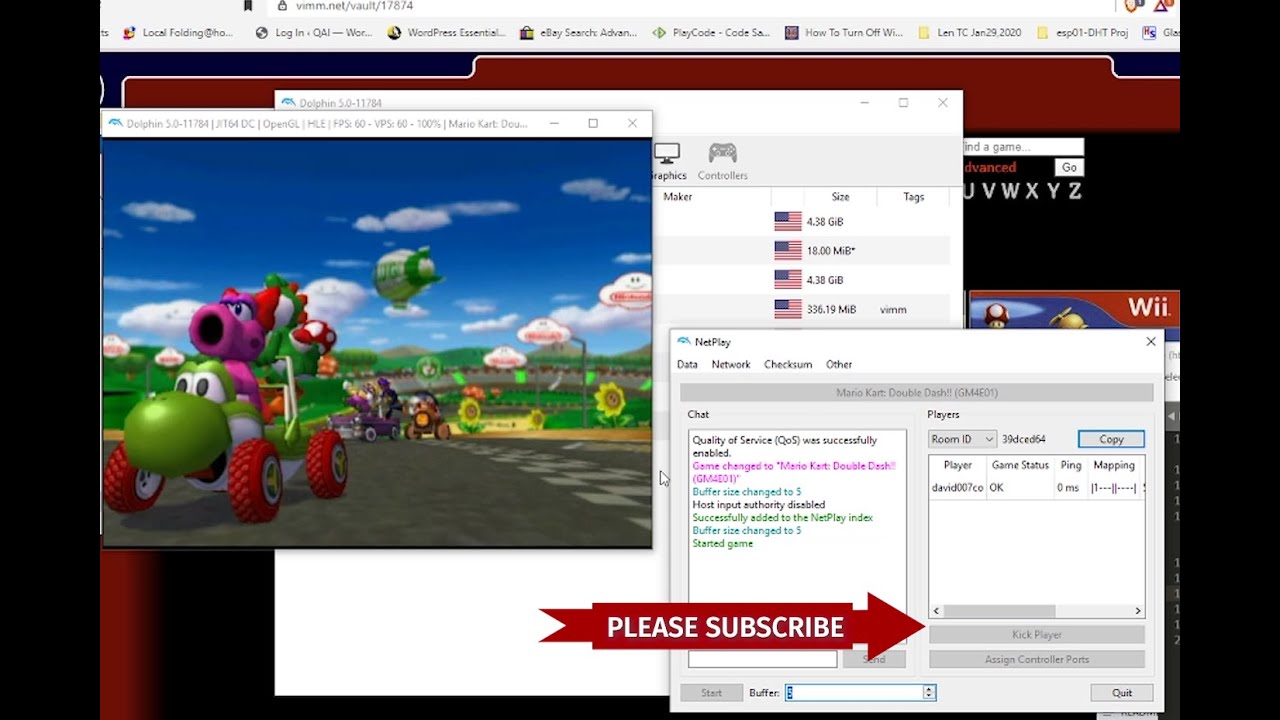The height and width of the screenshot is (720, 1280).
Task: Select player row david007co
Action: tap(1036, 488)
